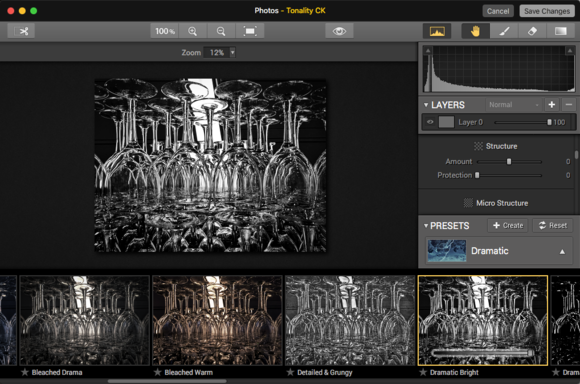This screenshot has height=384, width=580.
Task: Expand the Dramatic preset category arrow
Action: (x=562, y=252)
